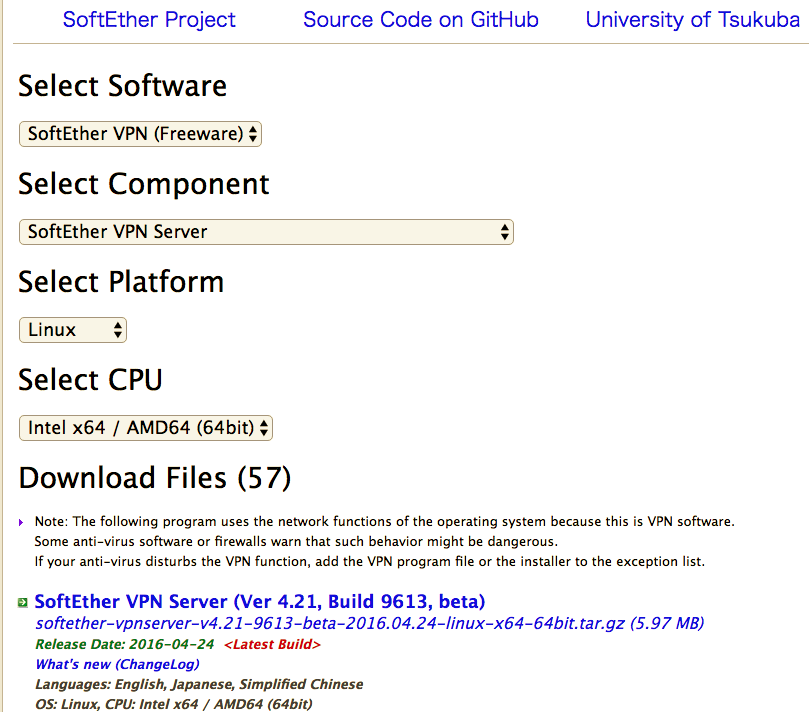The image size is (809, 712).
Task: Click the green Release Date 2016-04-24 text
Action: pyautogui.click(x=124, y=644)
